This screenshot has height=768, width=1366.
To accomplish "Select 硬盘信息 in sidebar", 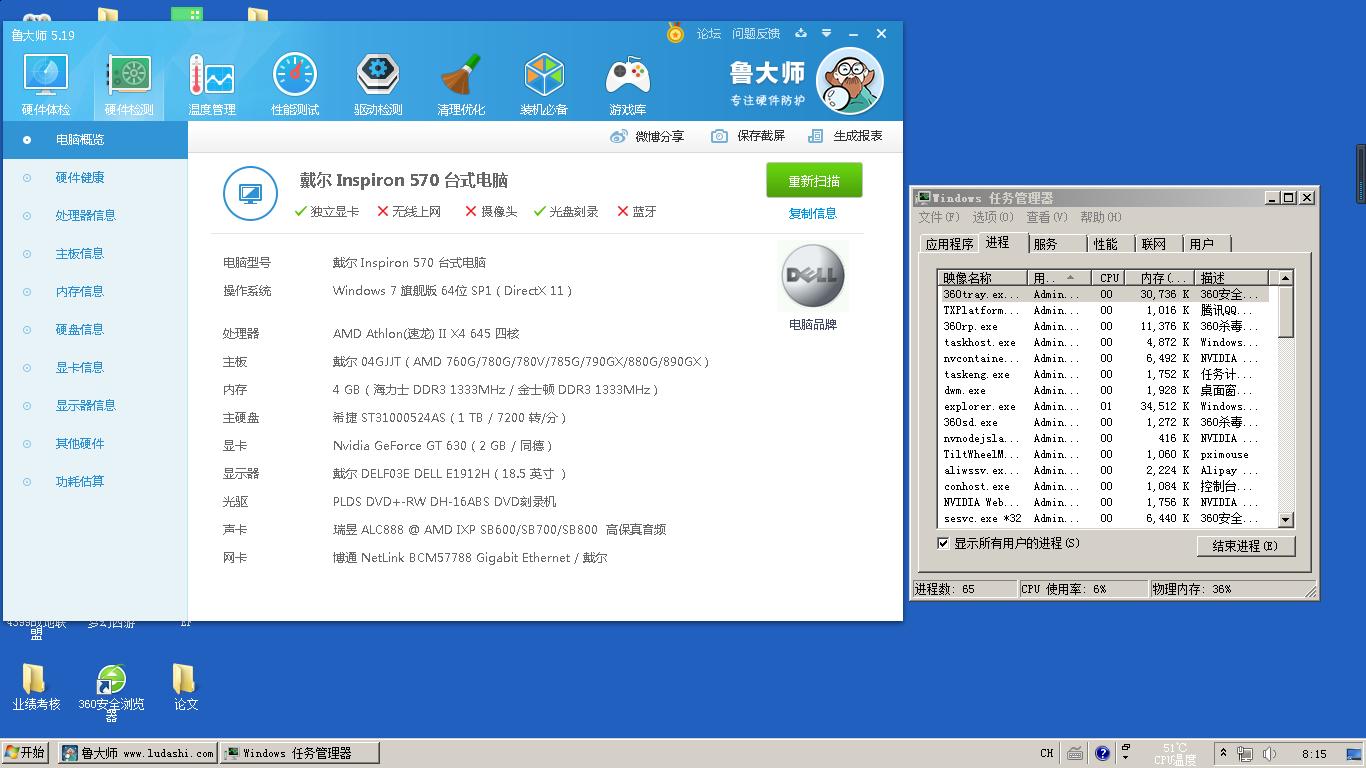I will coord(80,330).
